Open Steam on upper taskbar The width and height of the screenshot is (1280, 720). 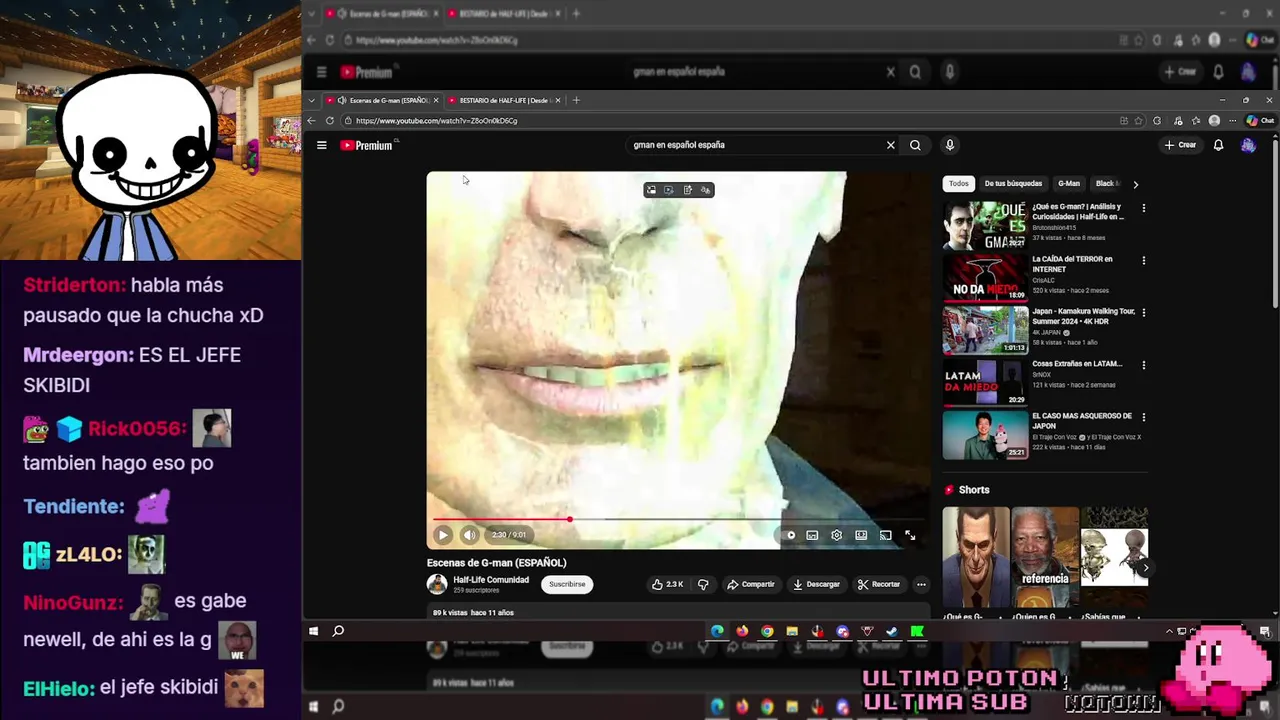[x=892, y=631]
